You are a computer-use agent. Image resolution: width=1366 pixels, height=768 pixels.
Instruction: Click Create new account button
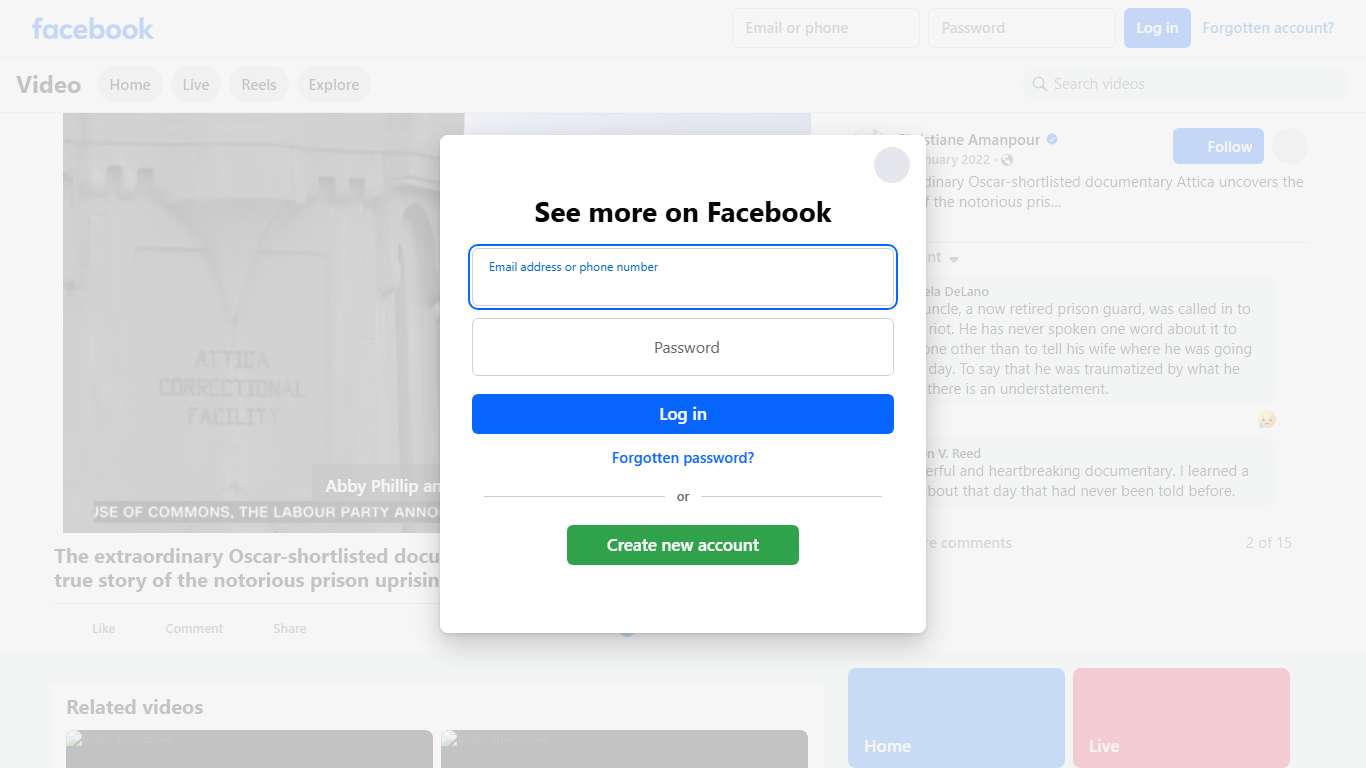pos(683,545)
